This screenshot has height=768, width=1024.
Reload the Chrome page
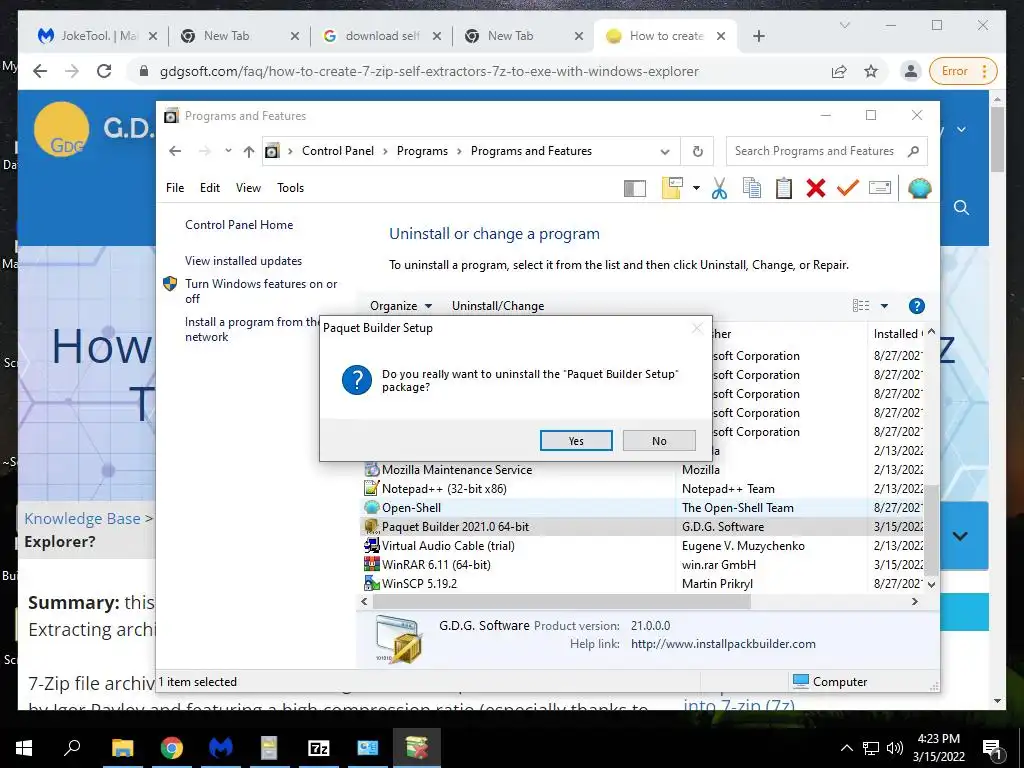[x=104, y=71]
